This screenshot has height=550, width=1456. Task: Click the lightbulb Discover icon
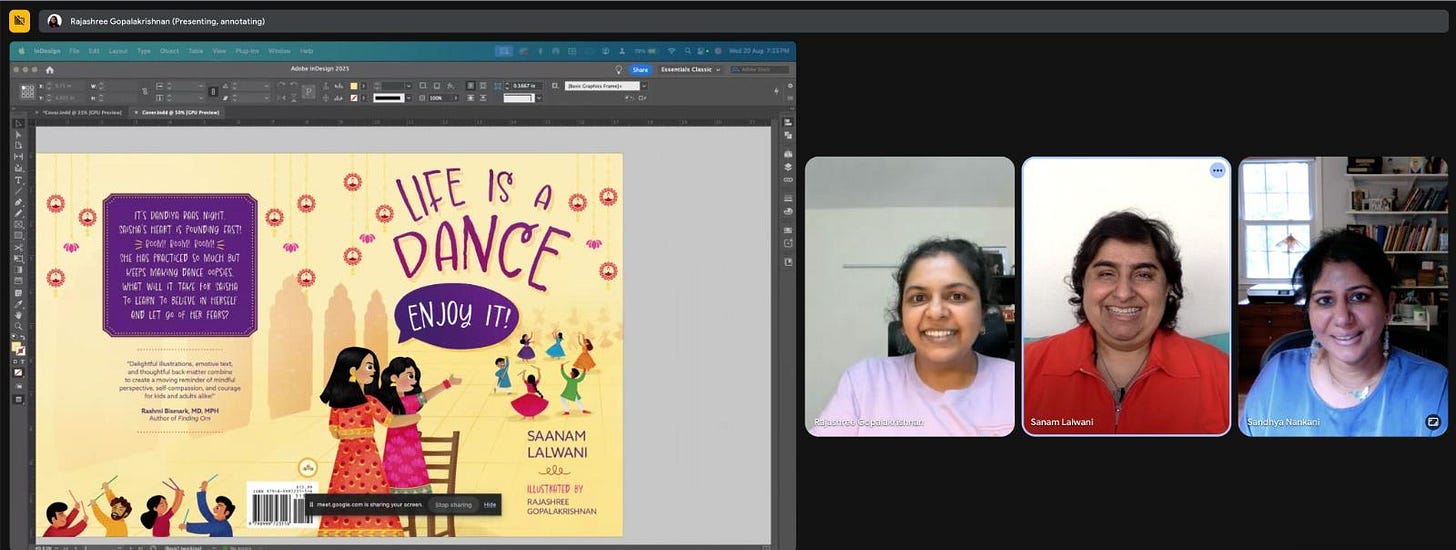(618, 70)
